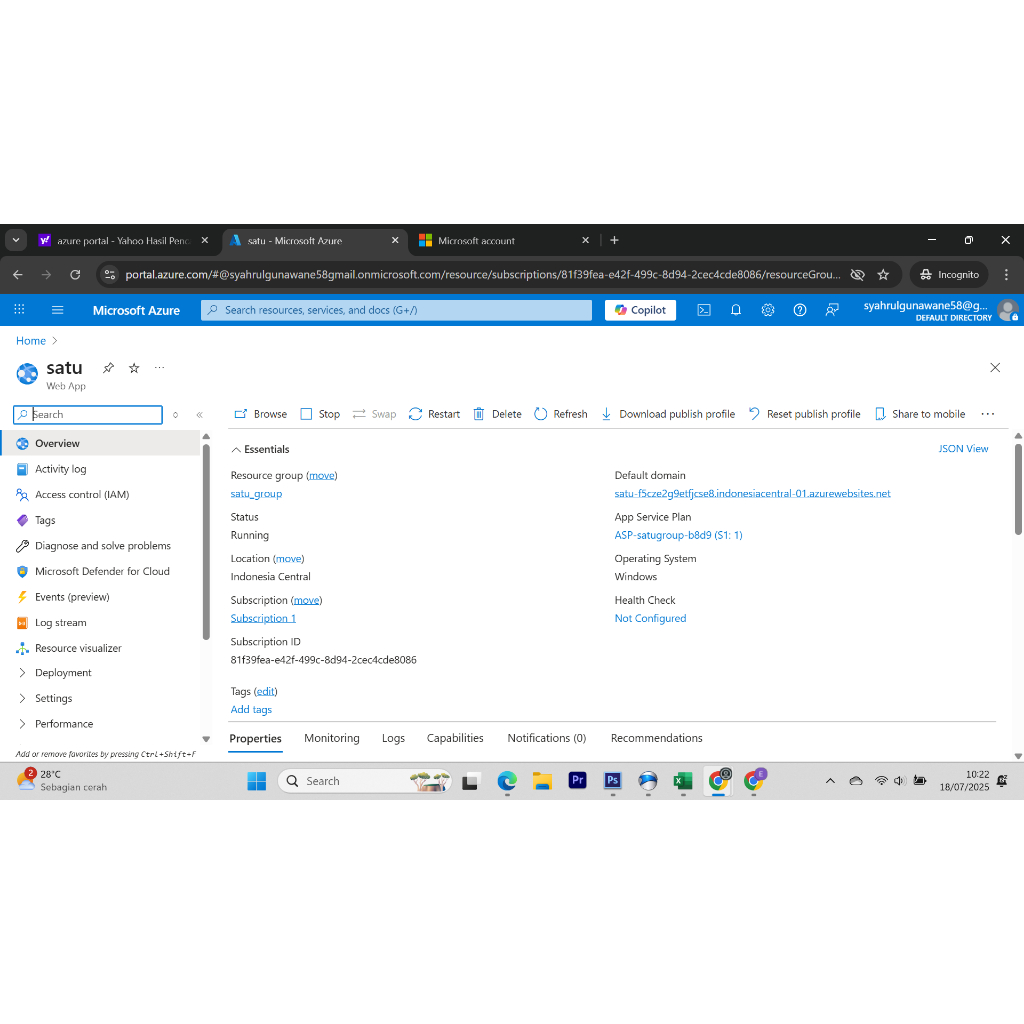Click the Not Configured health check link
Screen dimensions: 1024x1024
(x=650, y=618)
